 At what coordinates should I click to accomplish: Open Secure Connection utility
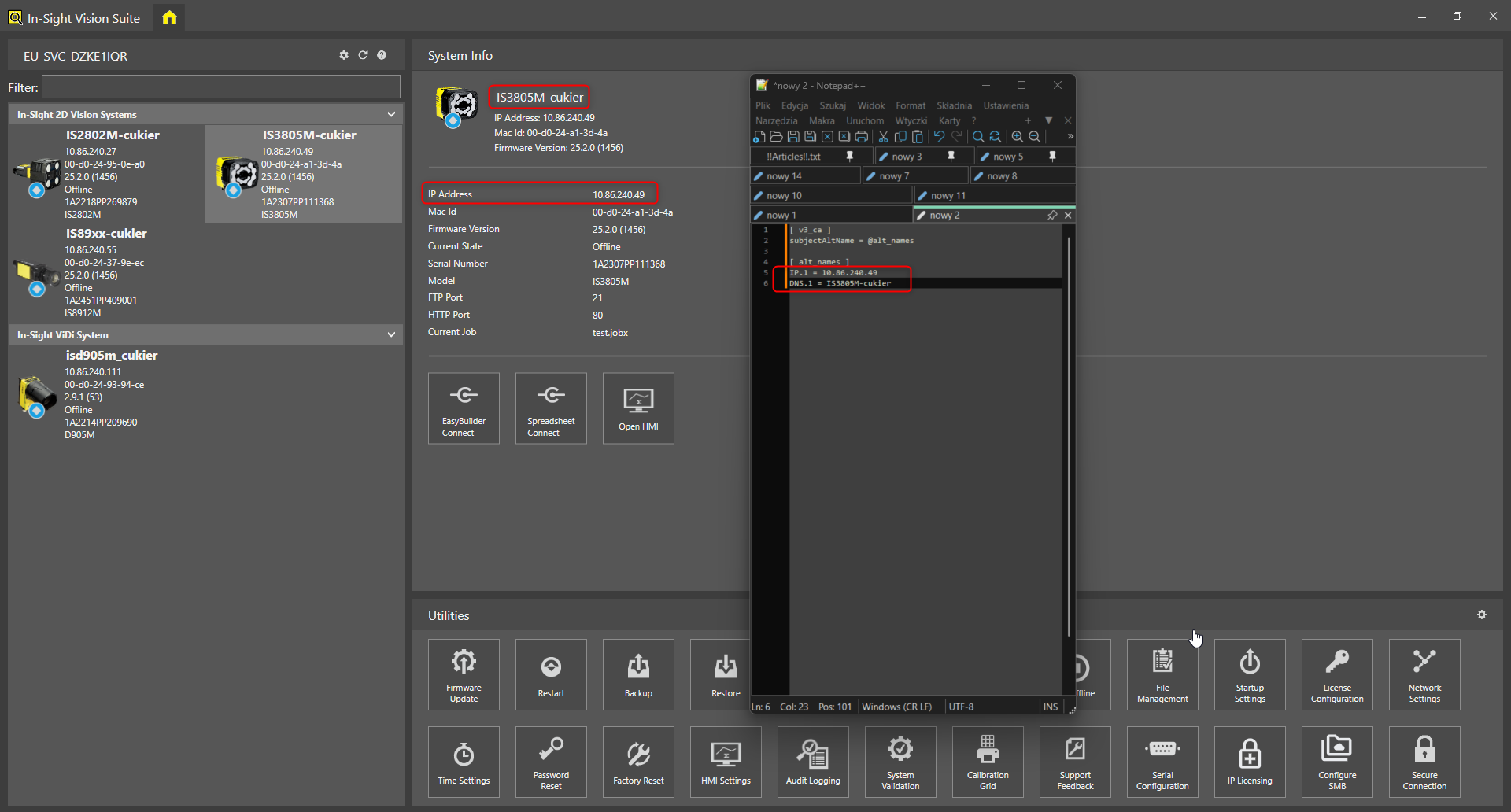[x=1424, y=762]
